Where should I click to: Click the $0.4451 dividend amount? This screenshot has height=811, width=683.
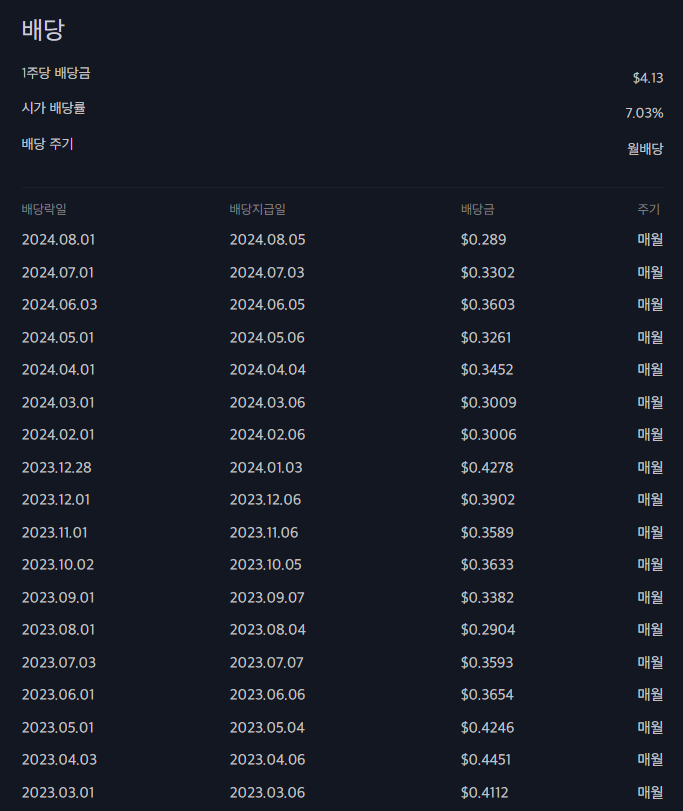tap(485, 760)
